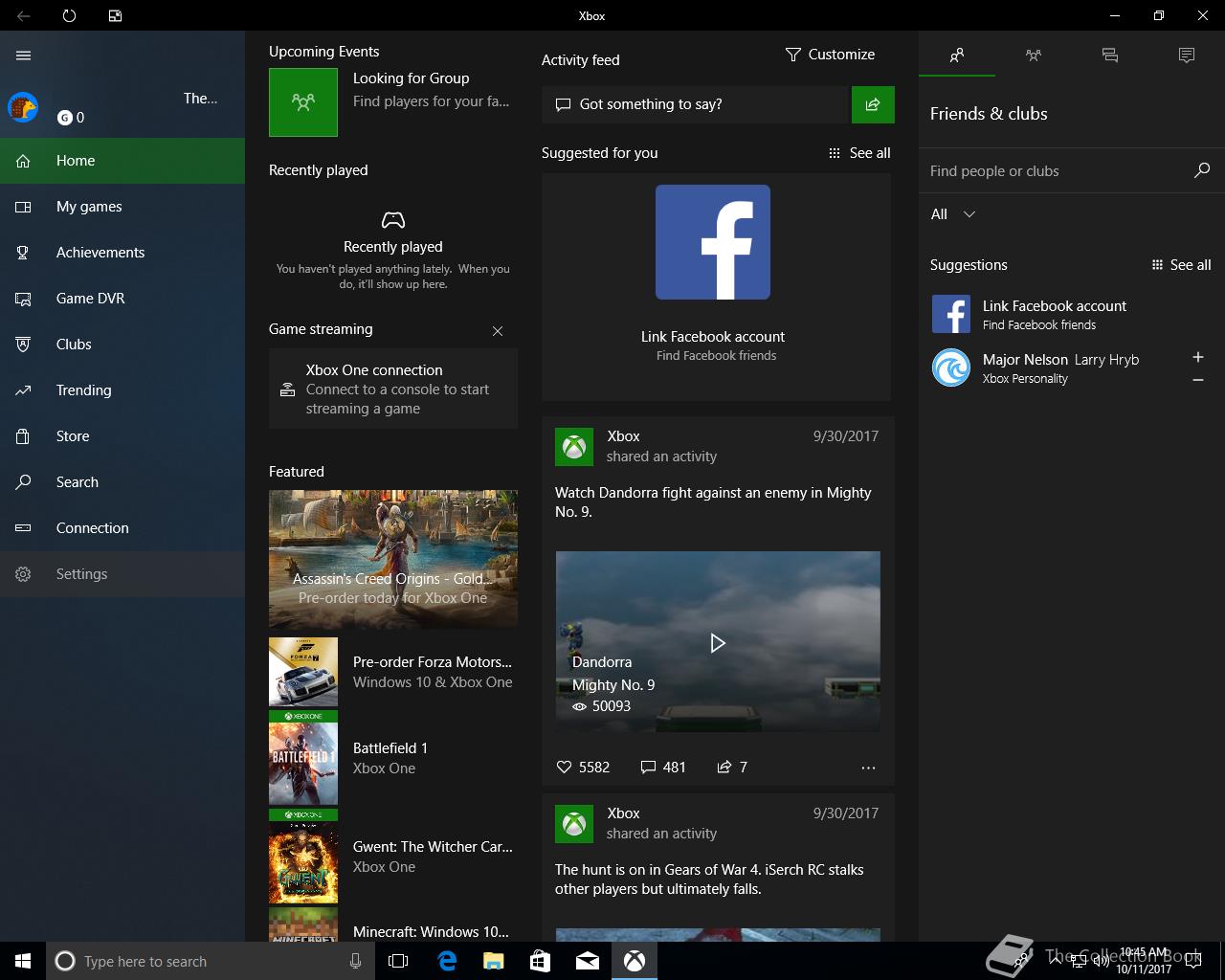Open Game DVR section
Image resolution: width=1225 pixels, height=980 pixels.
122,299
